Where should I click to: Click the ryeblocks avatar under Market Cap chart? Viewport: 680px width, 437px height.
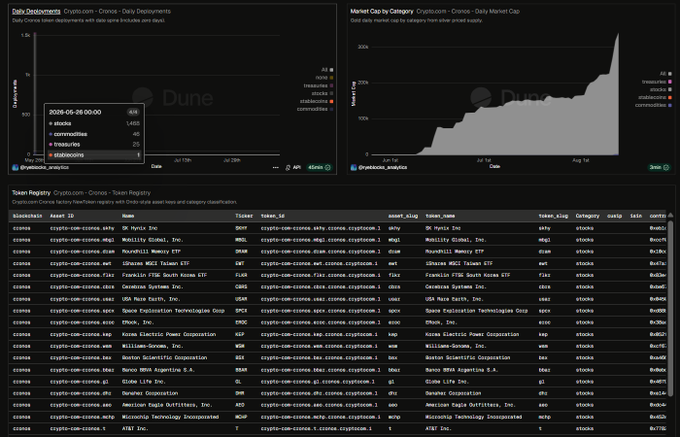(353, 167)
